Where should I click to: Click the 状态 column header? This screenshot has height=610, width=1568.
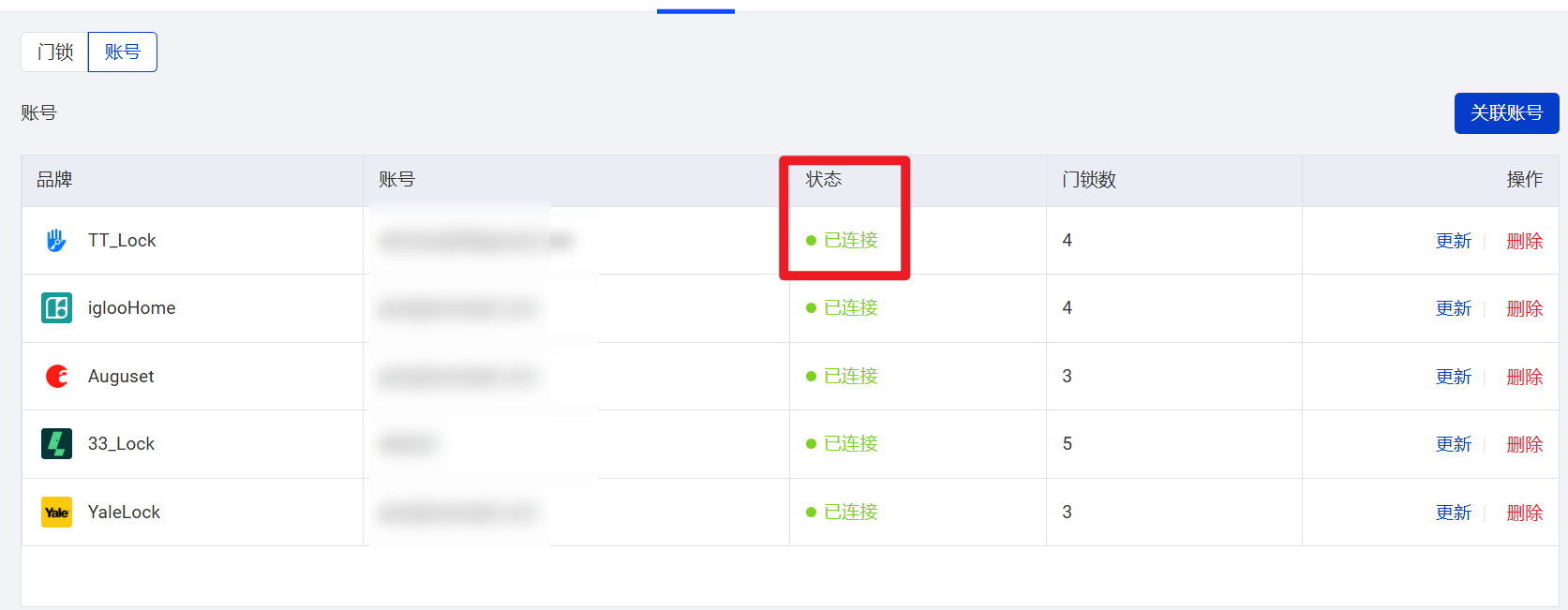pos(824,180)
